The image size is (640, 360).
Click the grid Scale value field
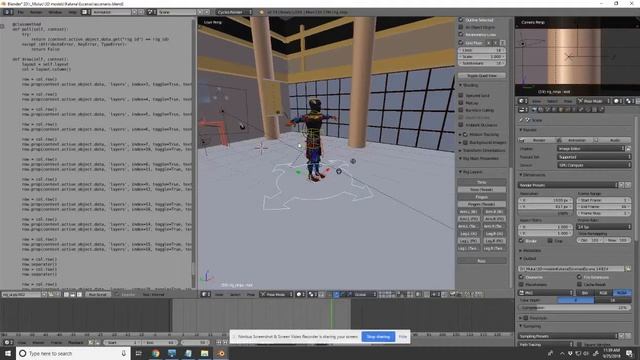click(482, 56)
